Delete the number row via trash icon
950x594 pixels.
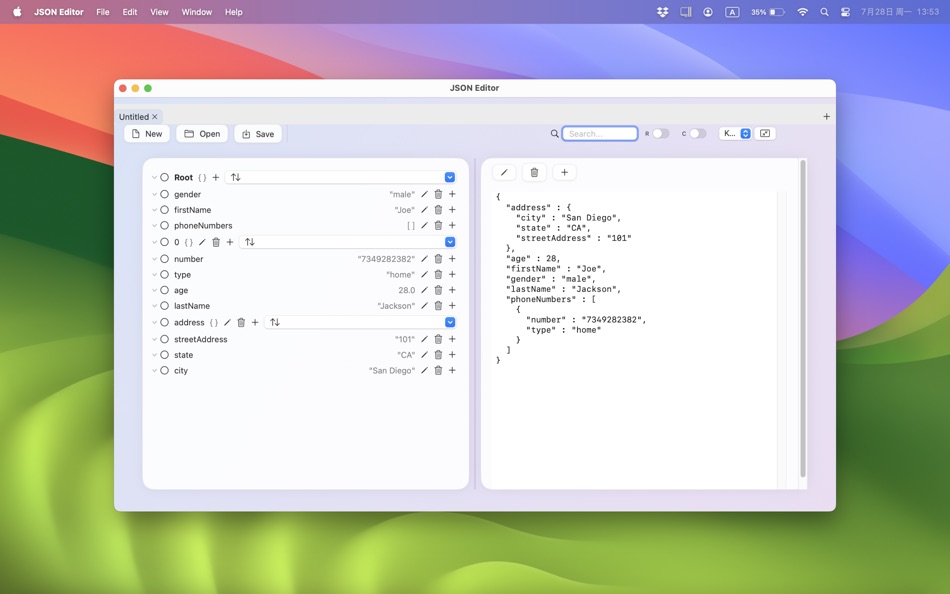point(438,259)
